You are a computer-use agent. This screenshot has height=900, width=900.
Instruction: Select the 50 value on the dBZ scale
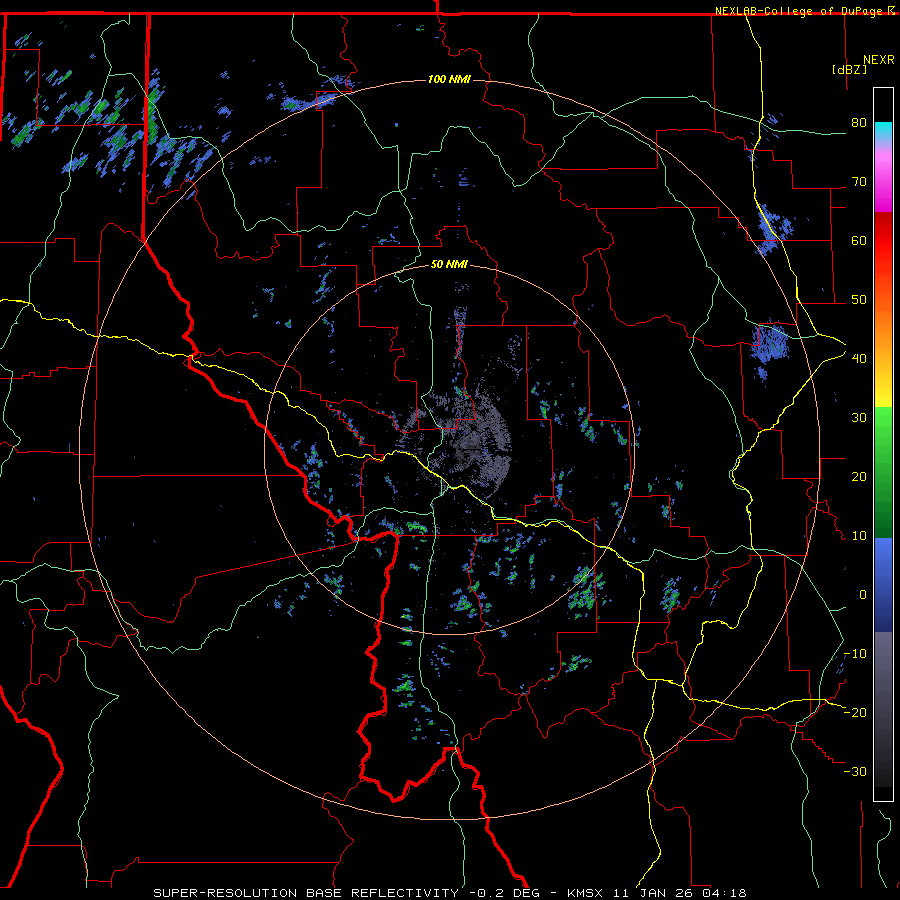[859, 300]
